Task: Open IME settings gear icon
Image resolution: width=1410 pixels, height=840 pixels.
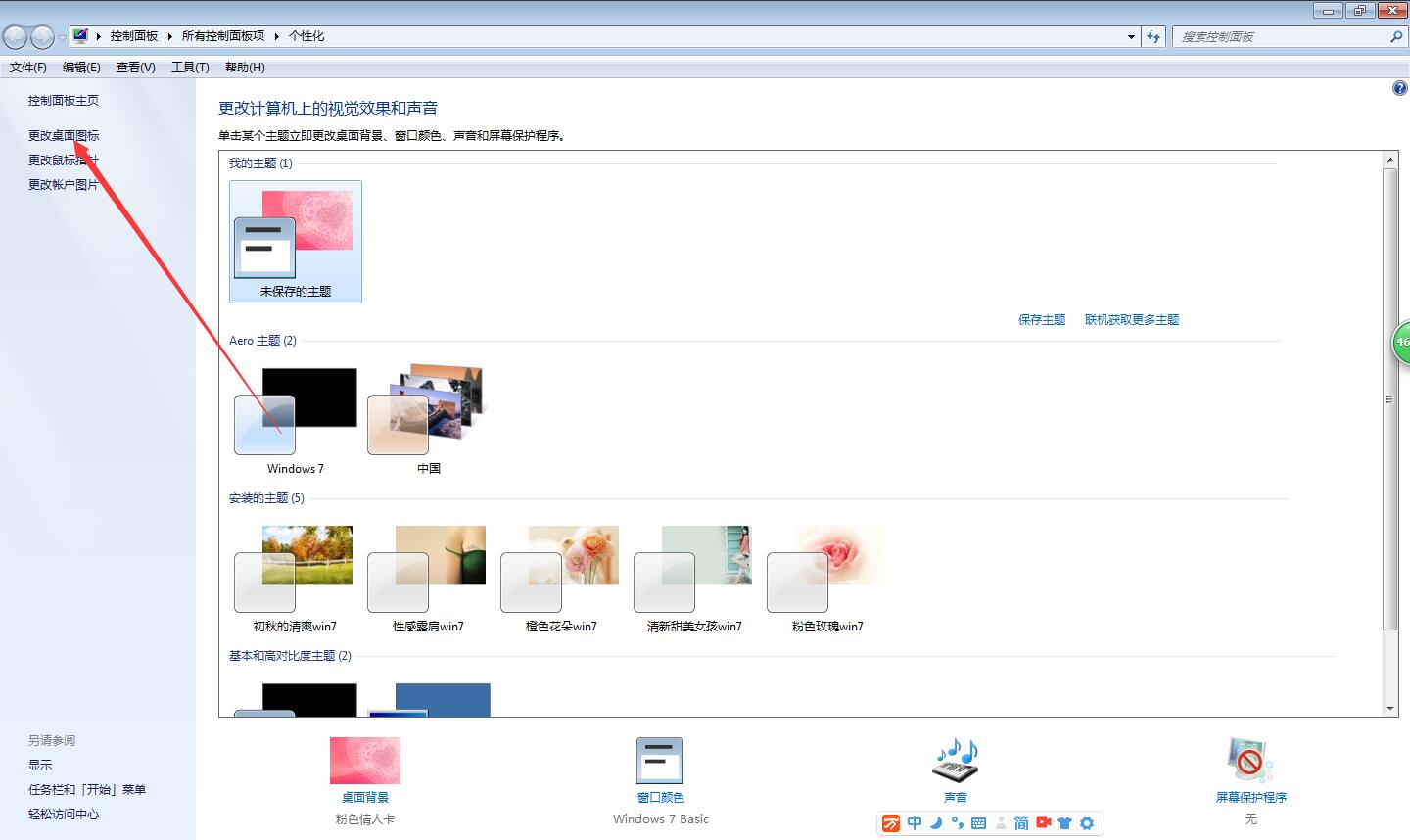Action: click(1087, 823)
